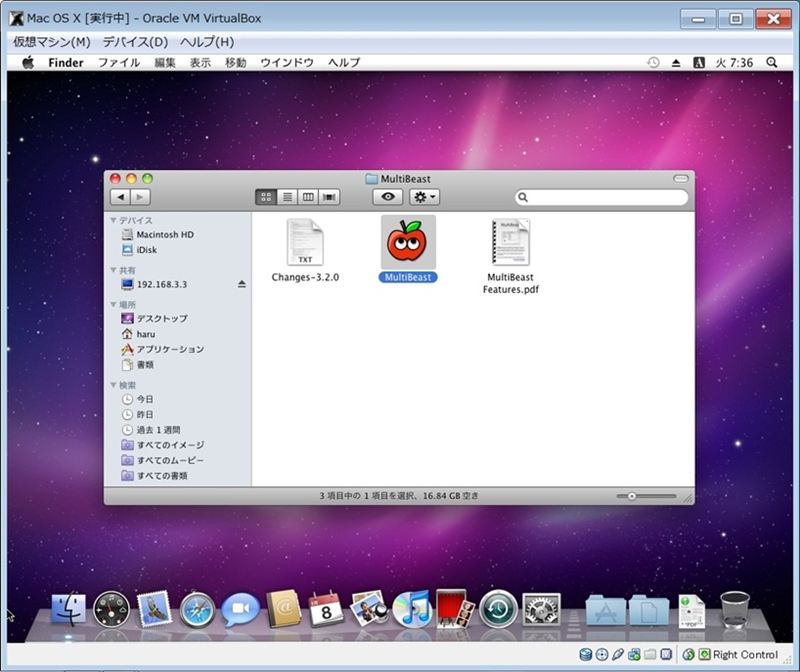
Task: Click the Finder window resize grip
Action: pos(688,498)
